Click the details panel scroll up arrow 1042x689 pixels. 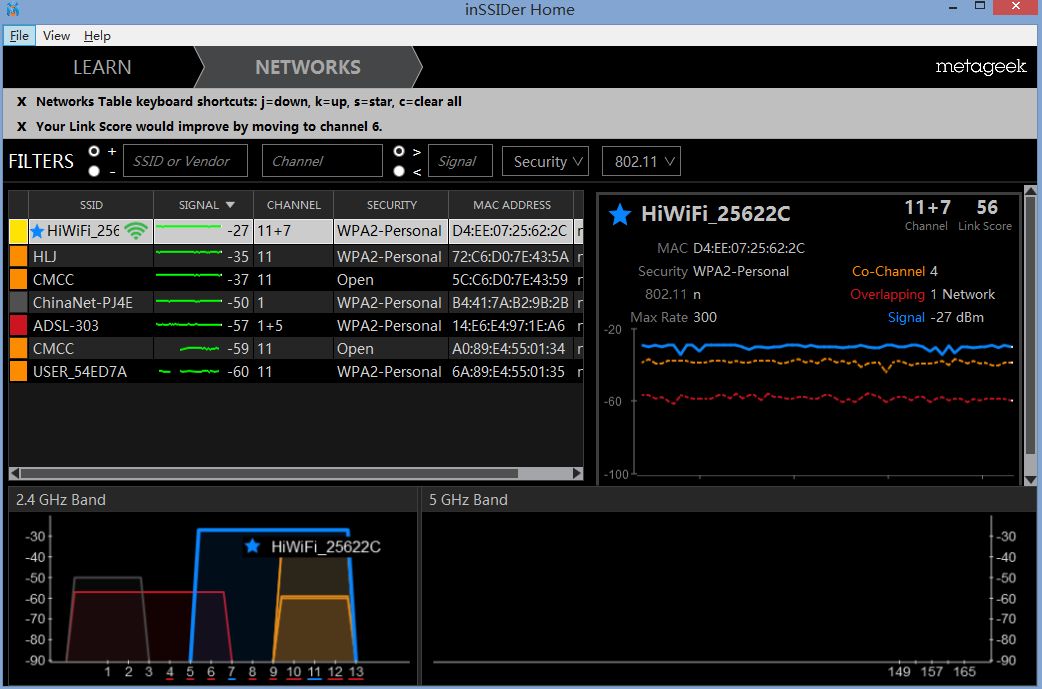[1030, 191]
